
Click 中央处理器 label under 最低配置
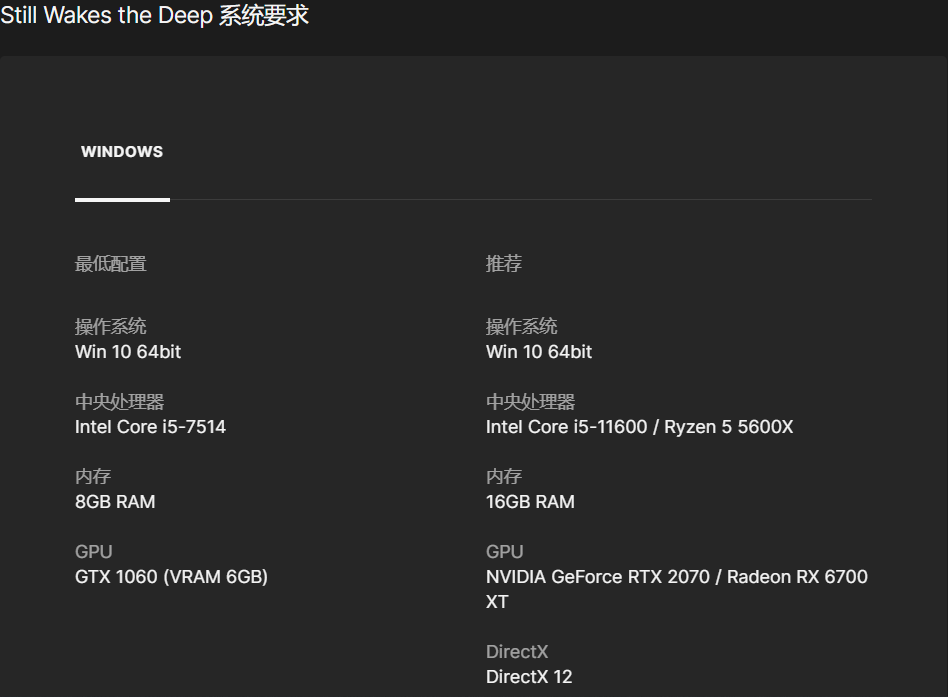coord(120,402)
